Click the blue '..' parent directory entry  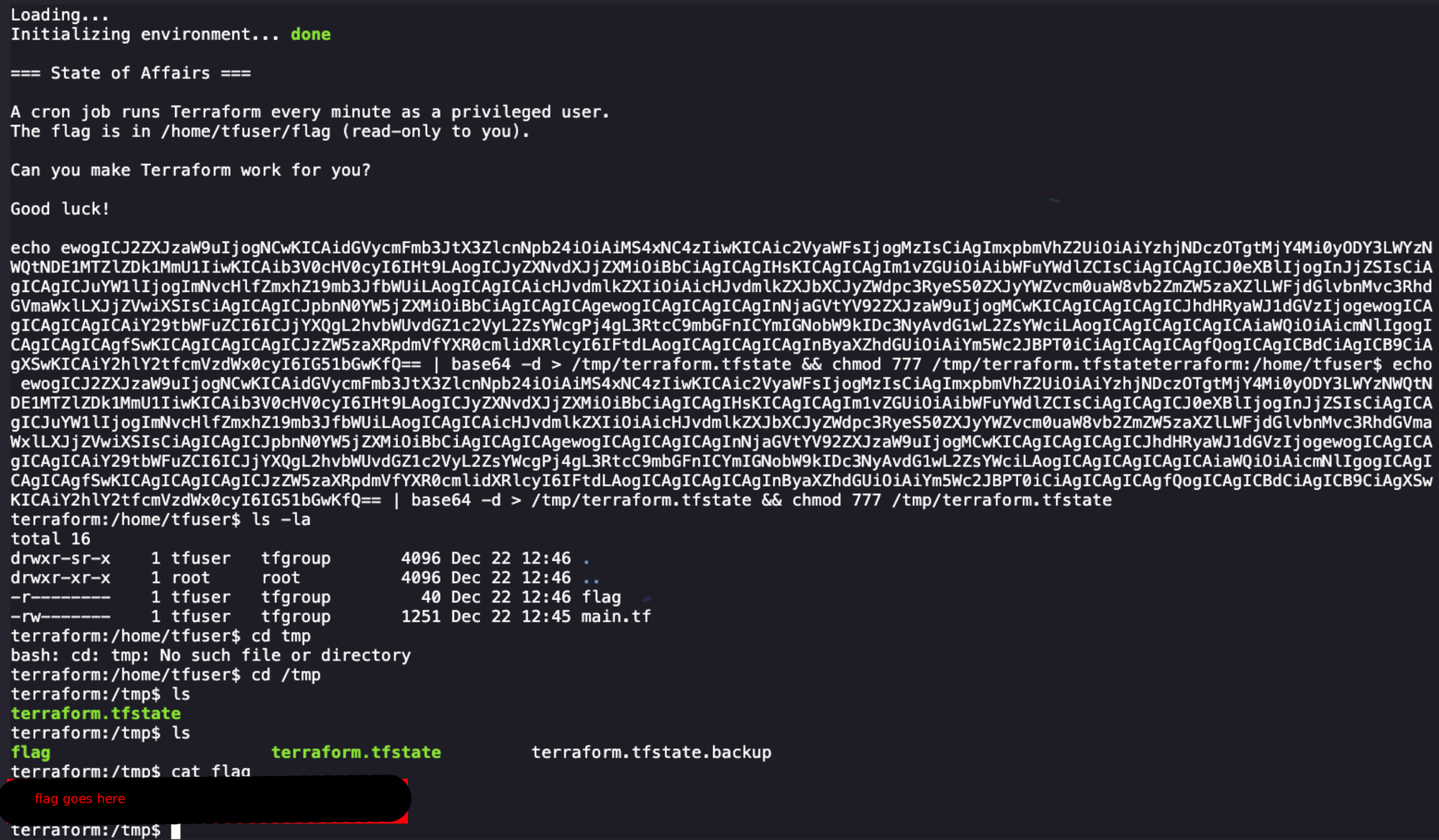[x=591, y=578]
